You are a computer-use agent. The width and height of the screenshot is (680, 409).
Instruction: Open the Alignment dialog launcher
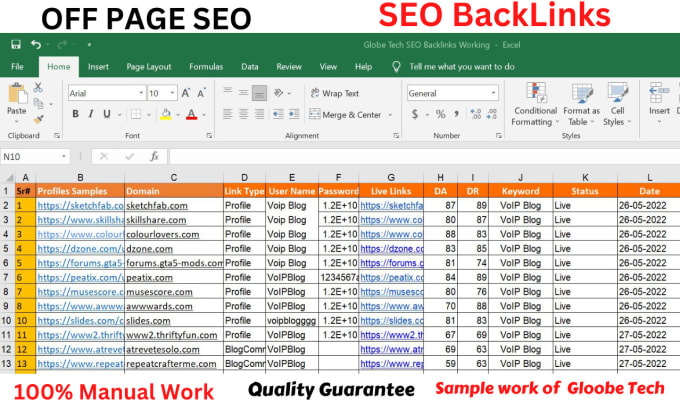tap(396, 136)
